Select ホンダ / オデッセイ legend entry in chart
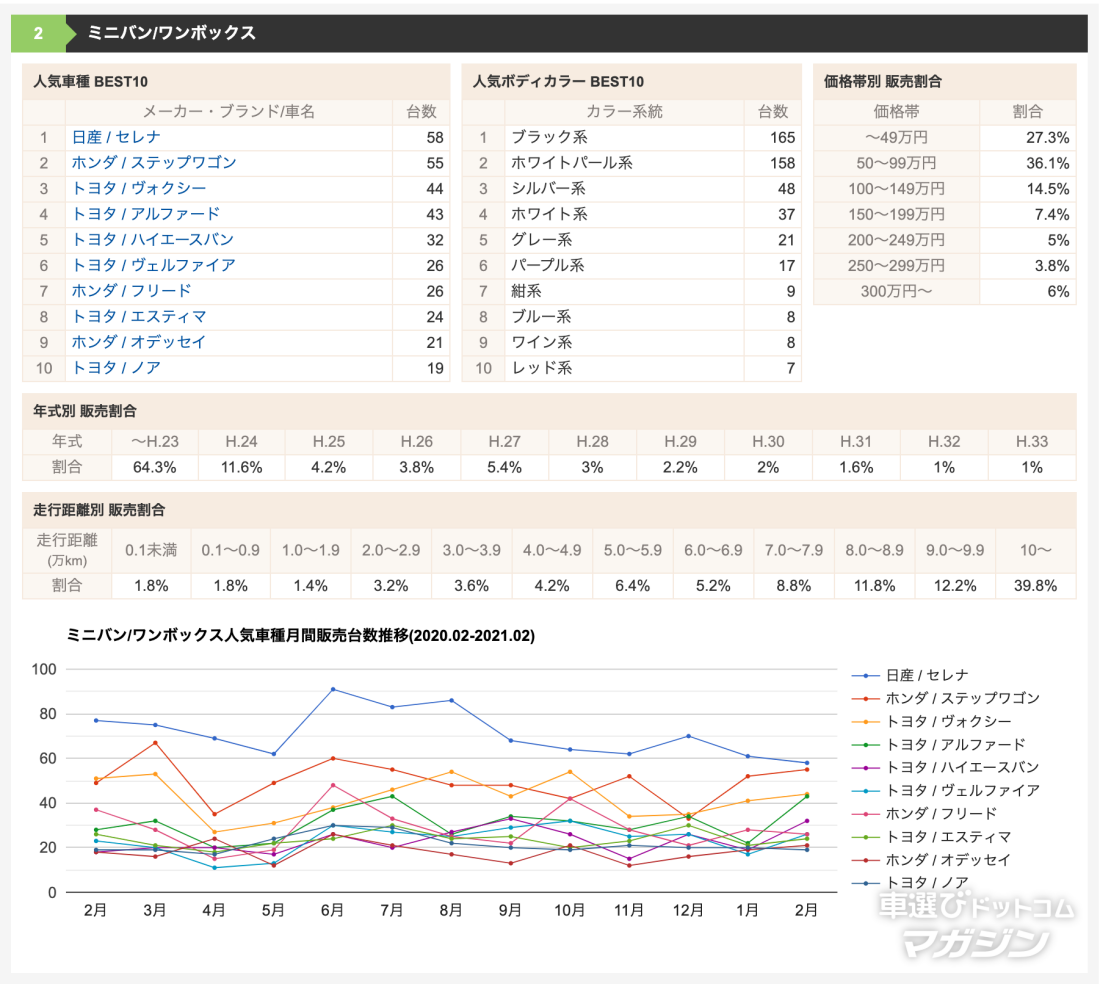Screen dimensions: 1100x984 pyautogui.click(x=948, y=860)
